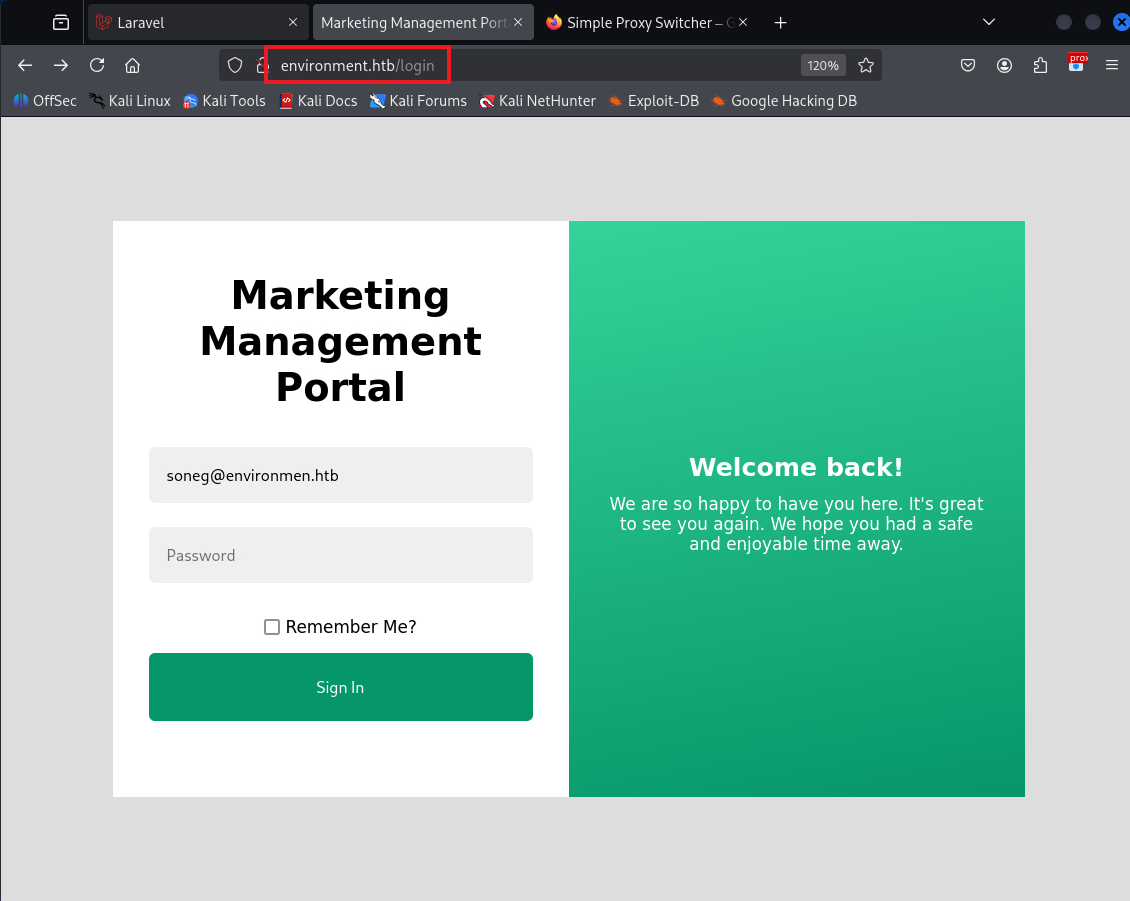Go to the browser Home page
This screenshot has width=1130, height=901.
coord(132,65)
